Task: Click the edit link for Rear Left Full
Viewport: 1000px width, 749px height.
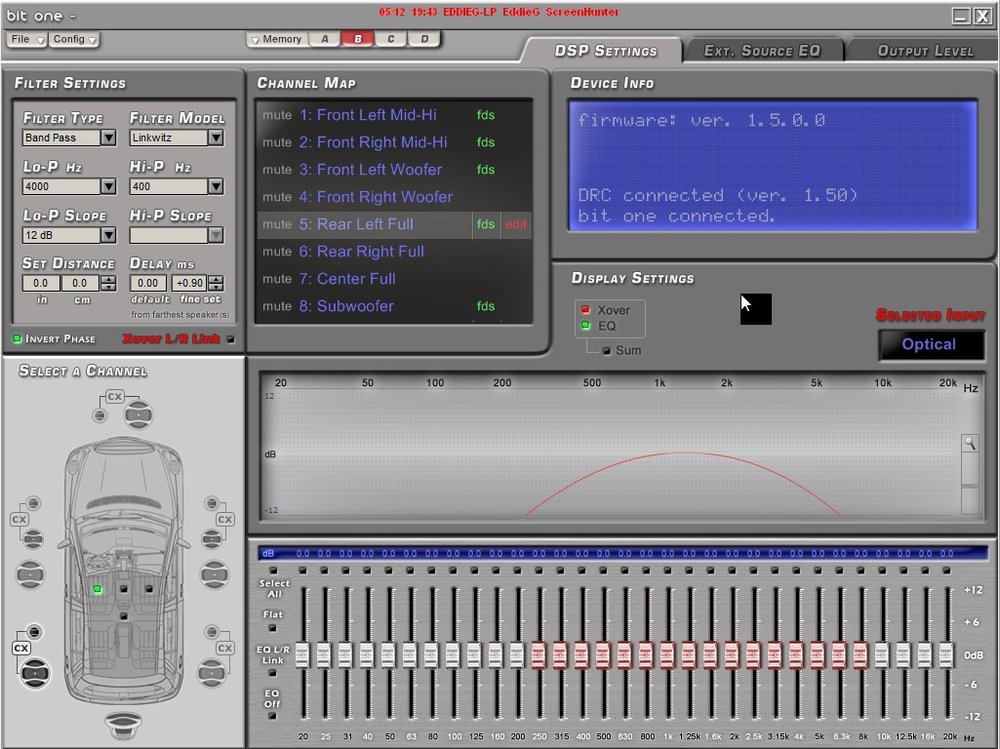Action: tap(516, 224)
